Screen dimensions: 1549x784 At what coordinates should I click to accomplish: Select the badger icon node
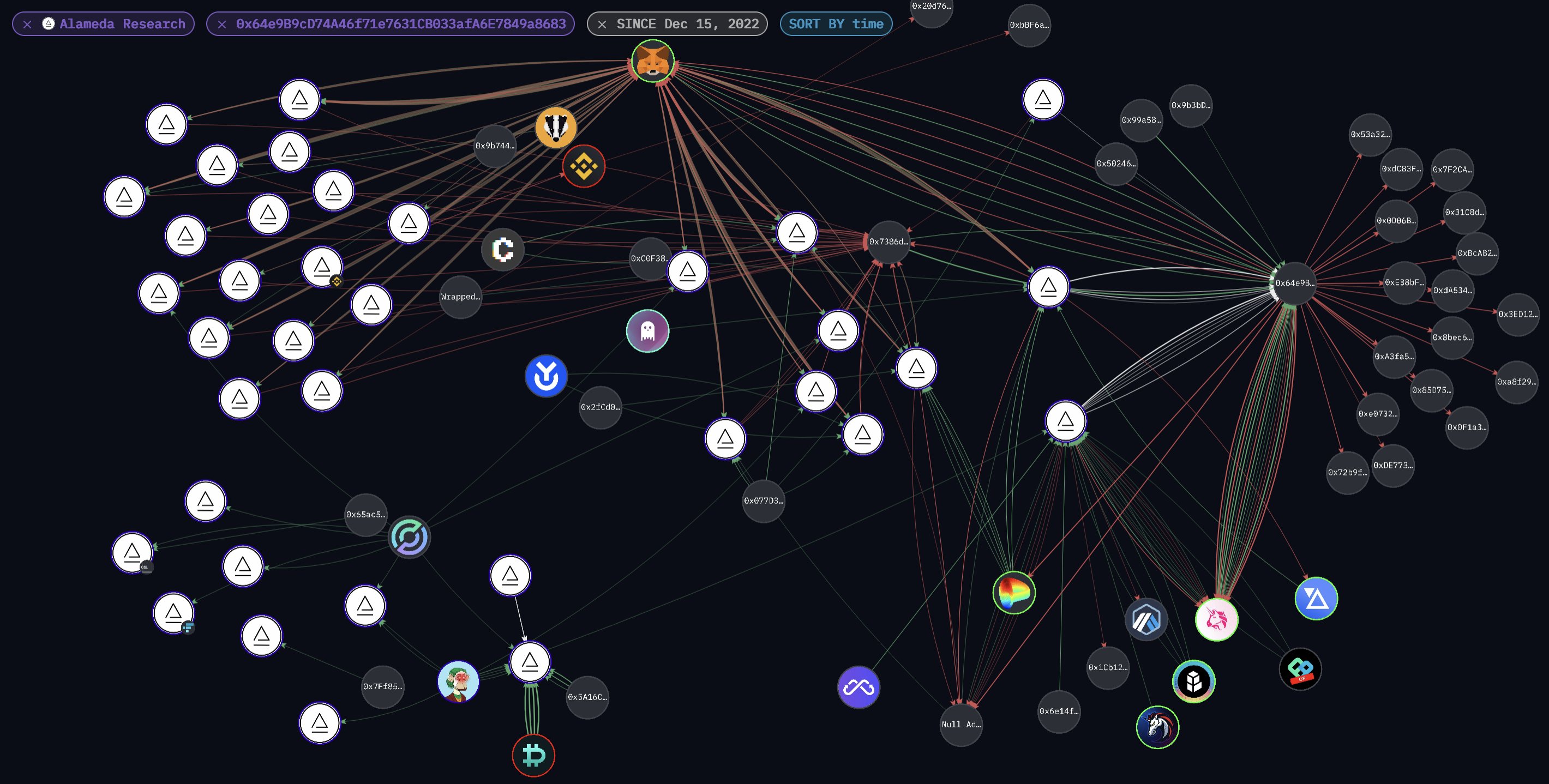point(556,128)
